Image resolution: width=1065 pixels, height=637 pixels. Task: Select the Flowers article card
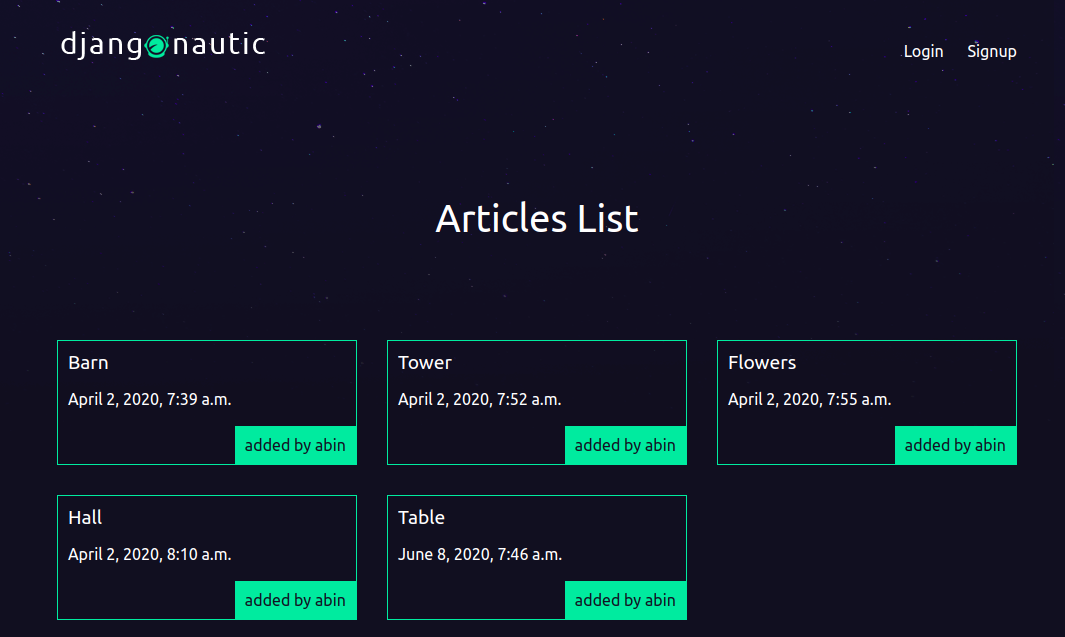tap(866, 402)
